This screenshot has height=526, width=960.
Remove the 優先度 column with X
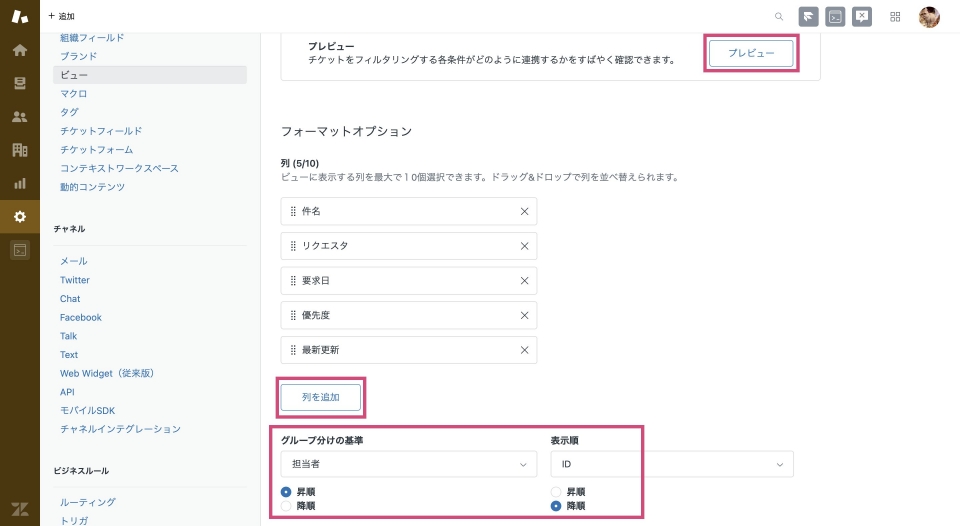point(524,315)
